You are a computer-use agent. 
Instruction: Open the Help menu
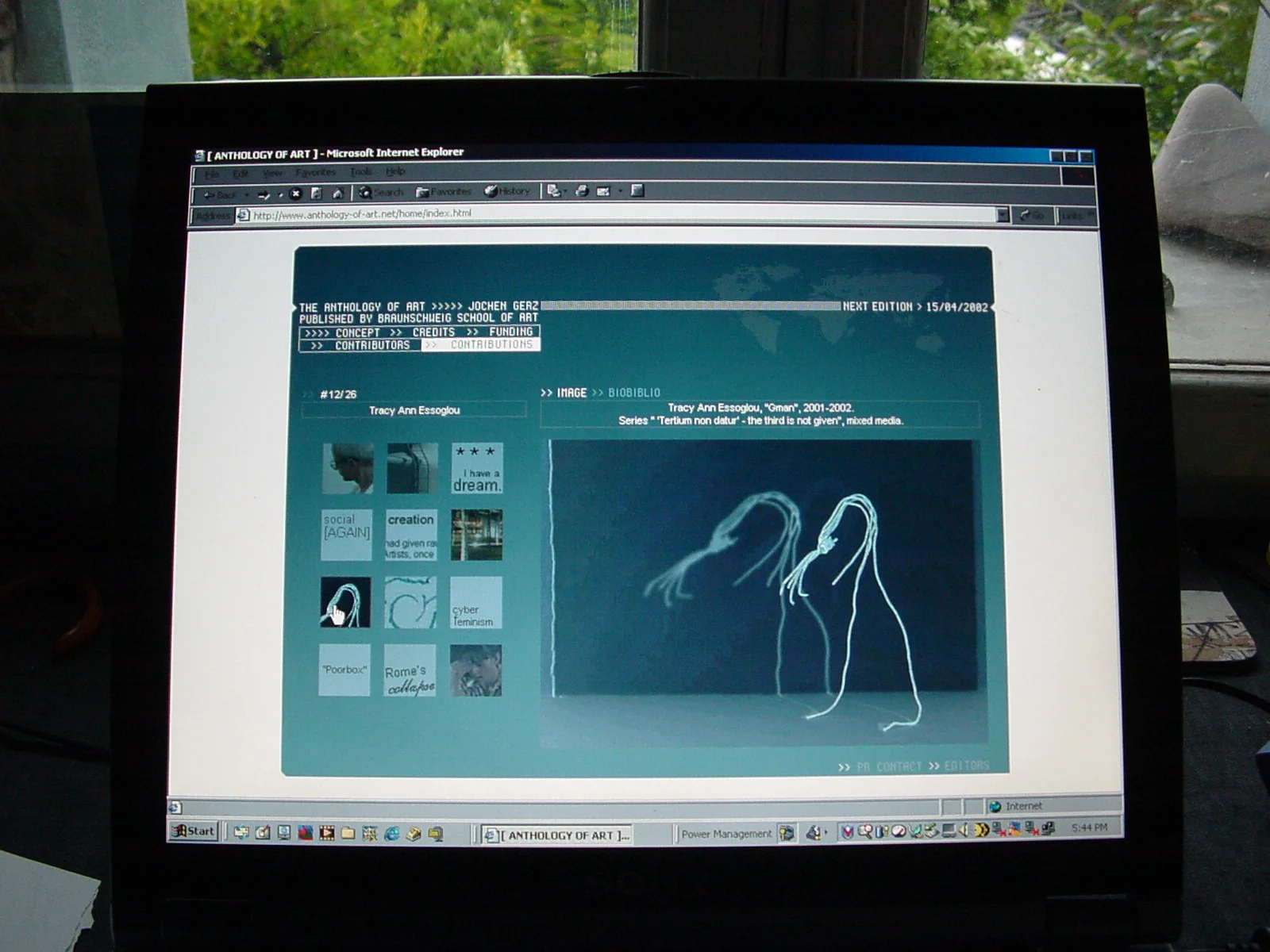pos(395,171)
